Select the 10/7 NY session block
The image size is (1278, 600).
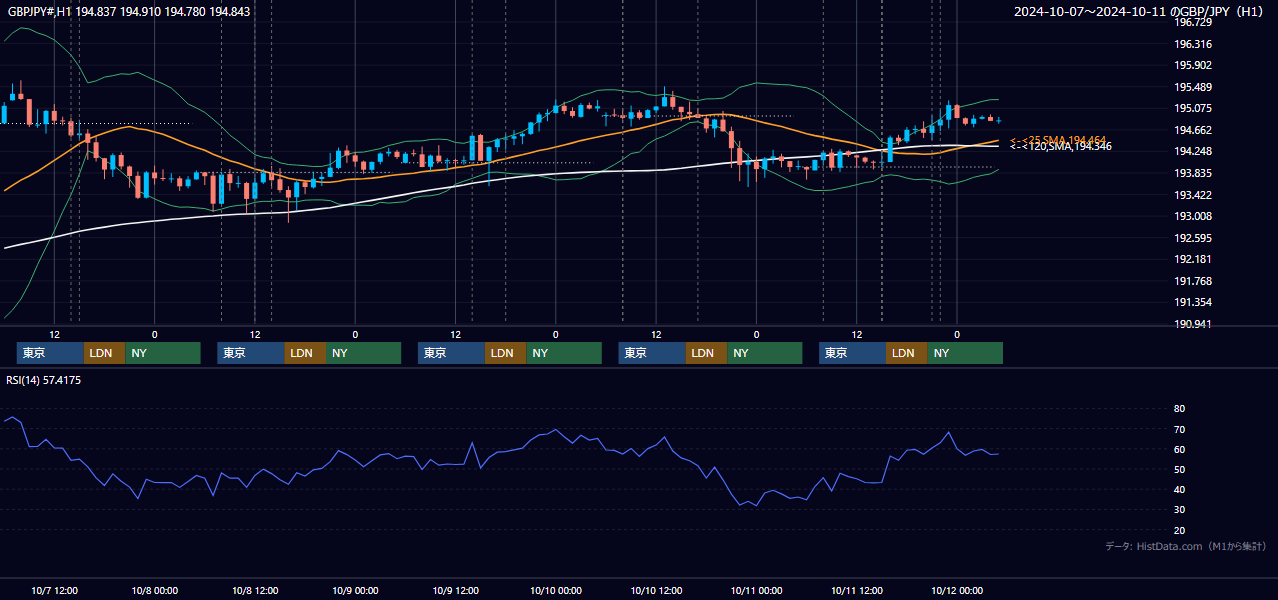(163, 353)
